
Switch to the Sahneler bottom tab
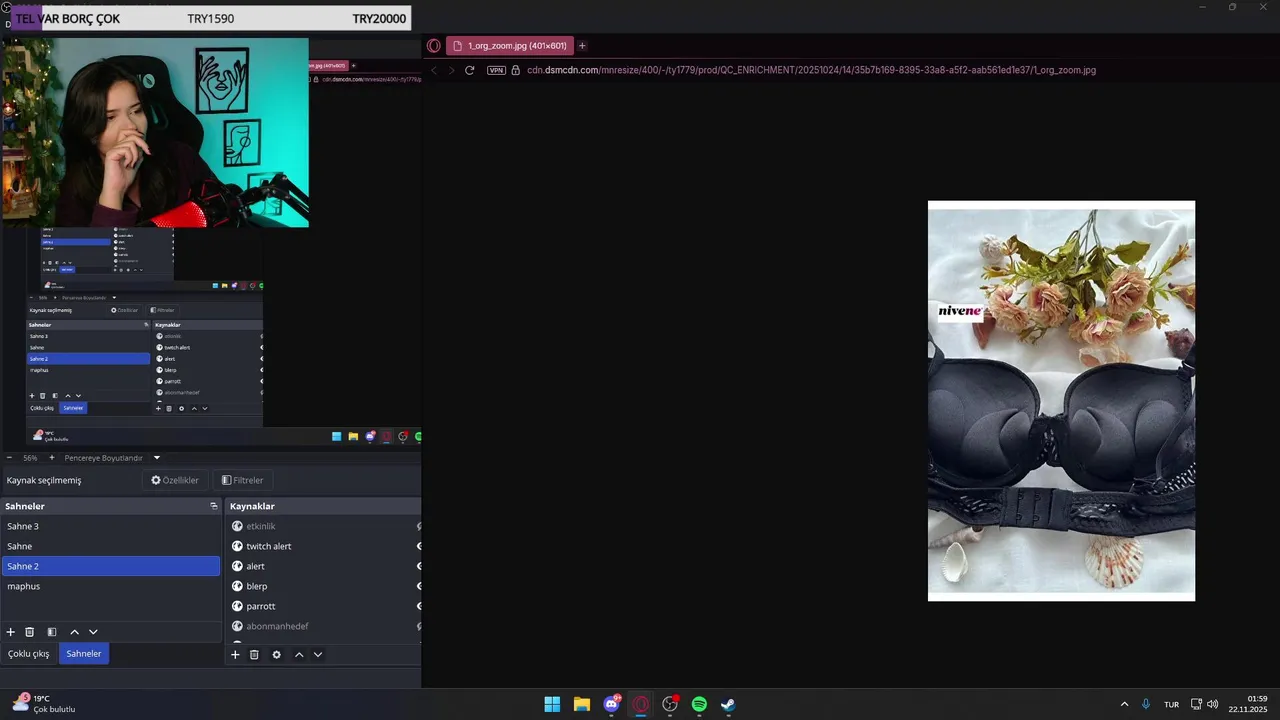(84, 653)
